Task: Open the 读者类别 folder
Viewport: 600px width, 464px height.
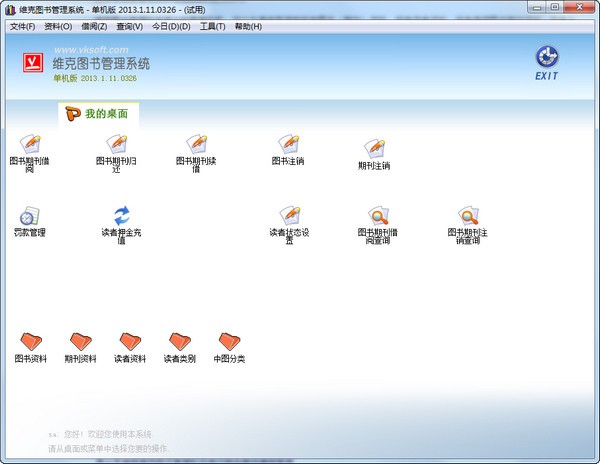Action: [180, 342]
